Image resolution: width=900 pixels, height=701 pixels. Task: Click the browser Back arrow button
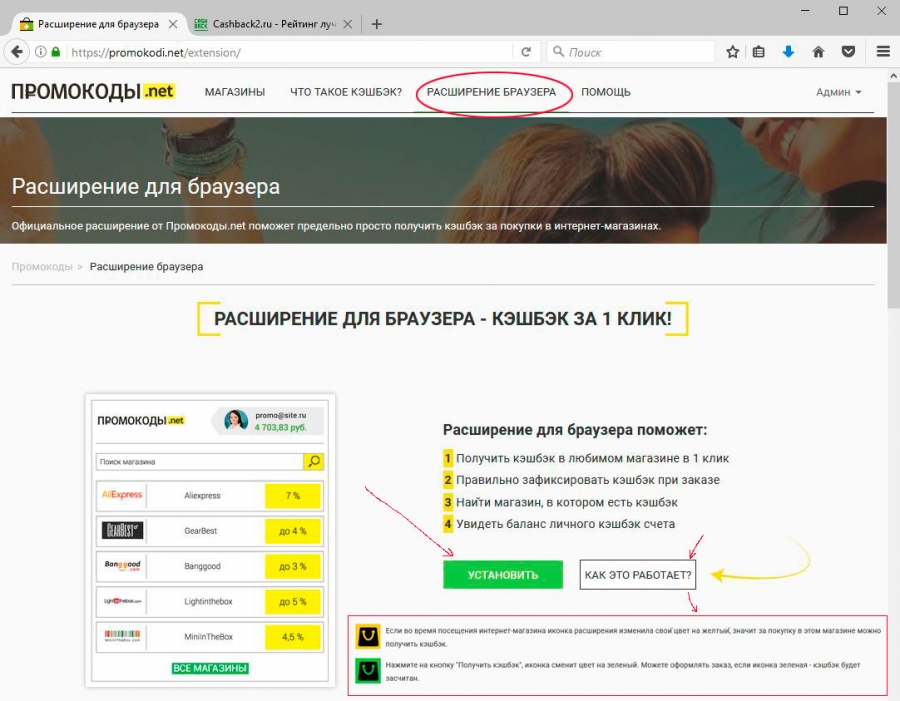pyautogui.click(x=17, y=52)
